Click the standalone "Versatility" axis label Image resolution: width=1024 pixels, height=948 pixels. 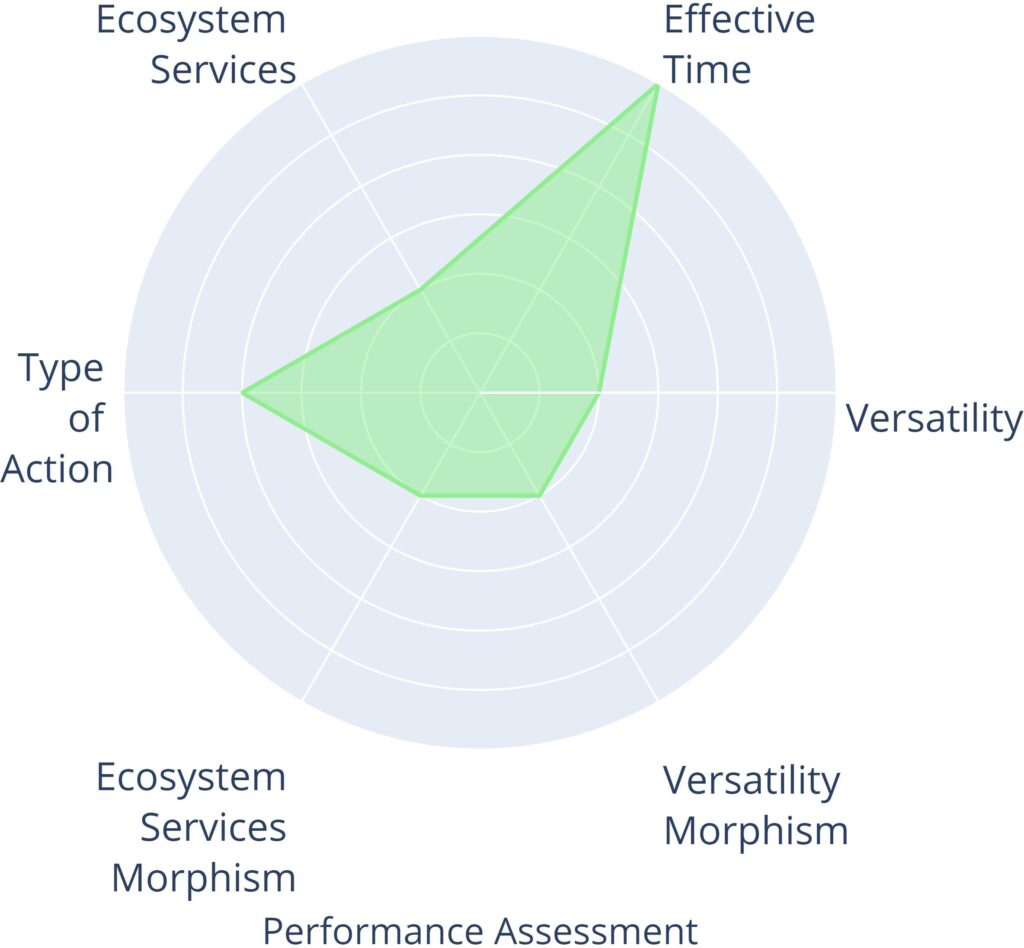click(934, 418)
